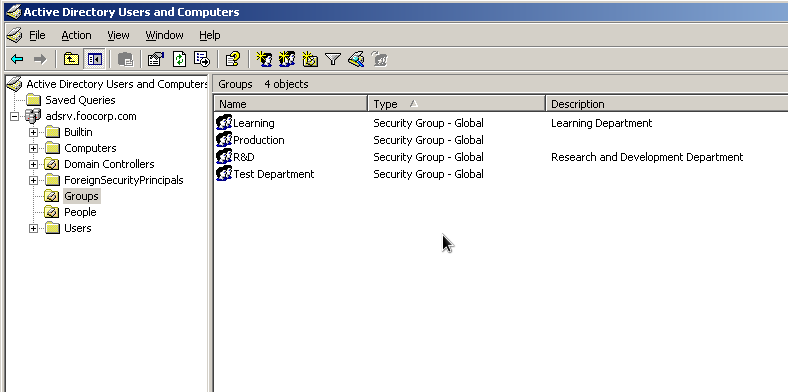Select the Test Department group name
This screenshot has height=392, width=788.
pyautogui.click(x=274, y=174)
